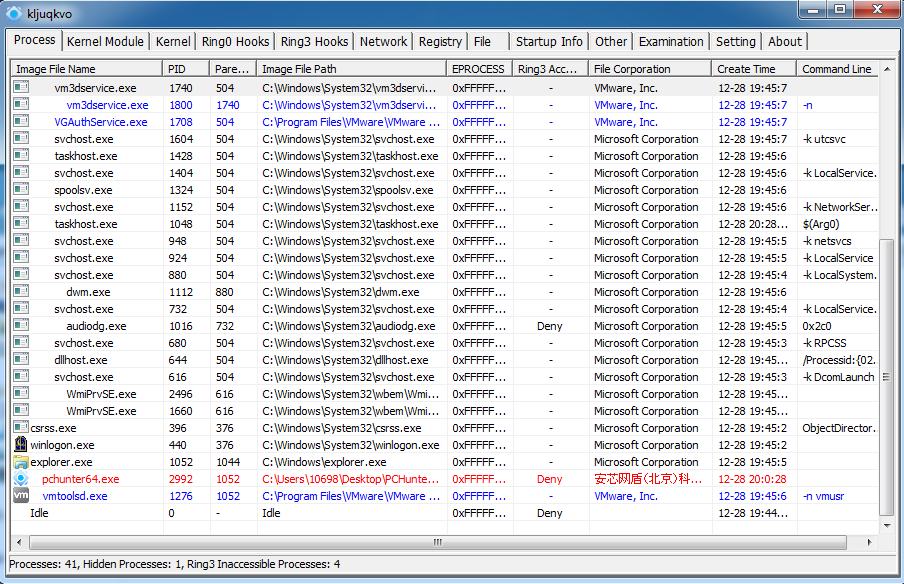Open the File tab
Screen dimensions: 904x584
click(488, 42)
